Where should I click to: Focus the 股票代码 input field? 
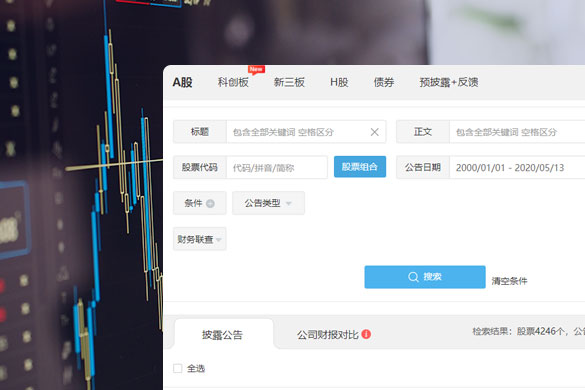[277, 168]
